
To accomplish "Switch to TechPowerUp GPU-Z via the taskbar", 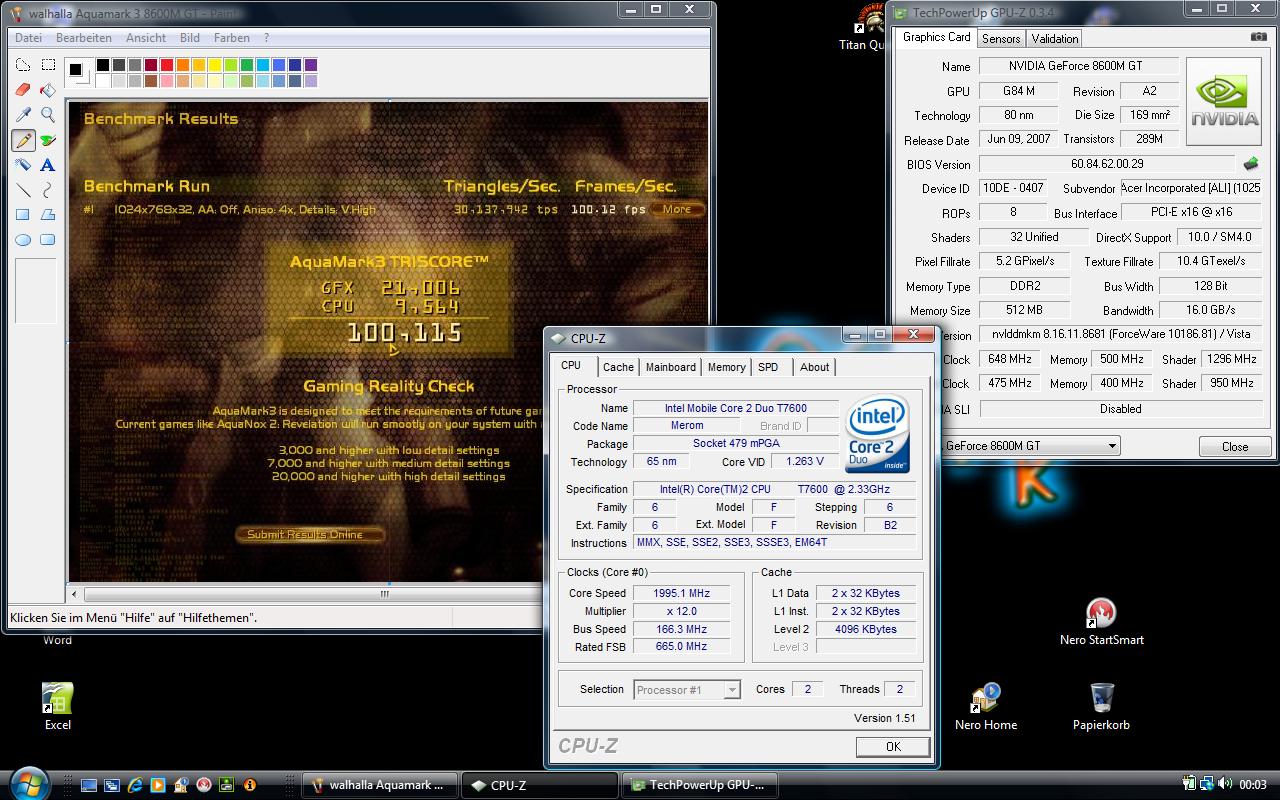I will click(699, 785).
